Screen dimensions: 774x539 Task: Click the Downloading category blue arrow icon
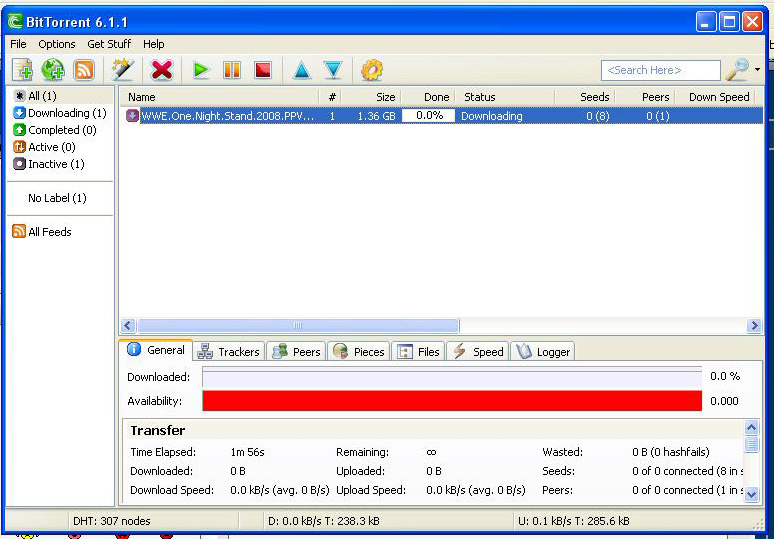(19, 113)
